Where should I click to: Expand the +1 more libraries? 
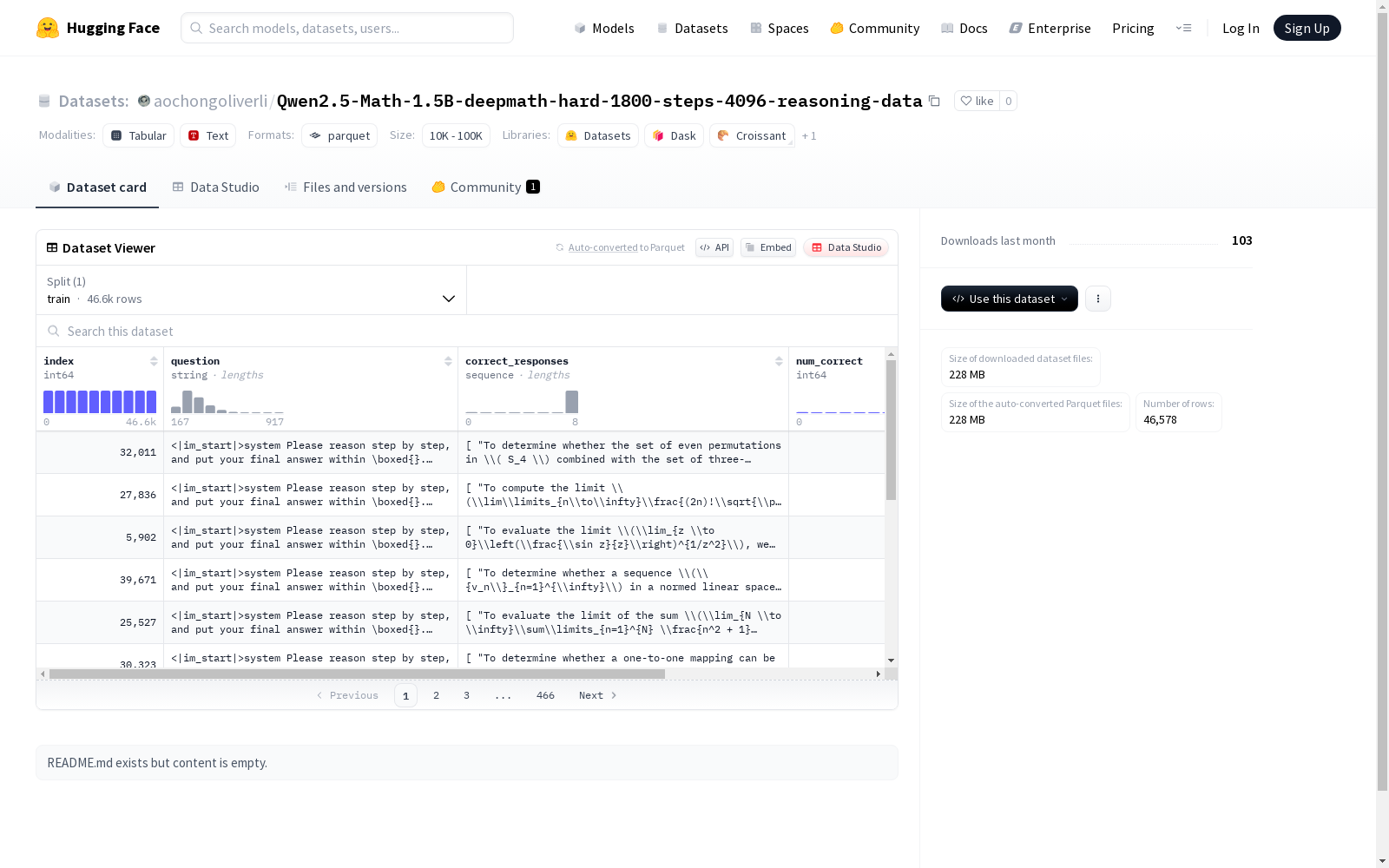point(809,135)
